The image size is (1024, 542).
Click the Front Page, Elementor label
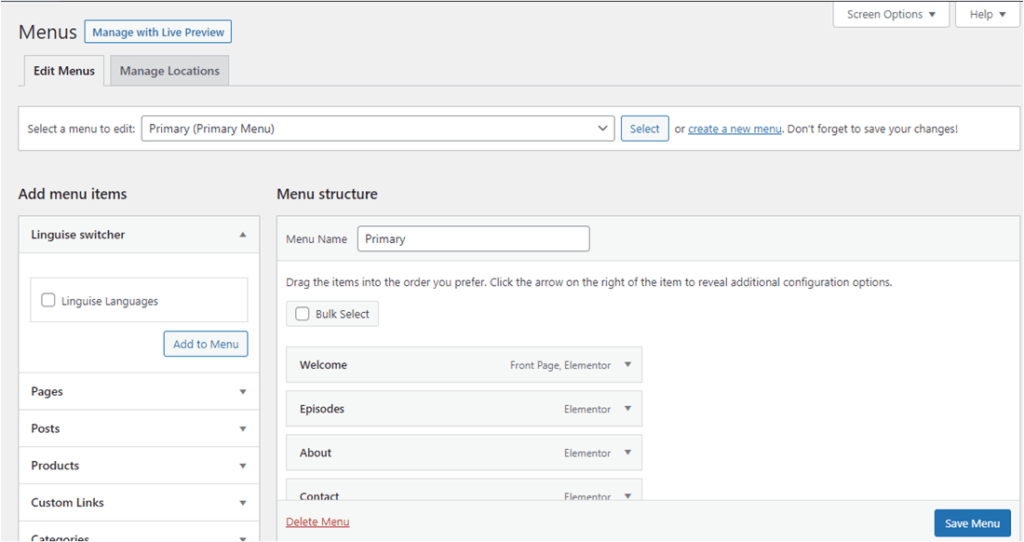coord(560,366)
